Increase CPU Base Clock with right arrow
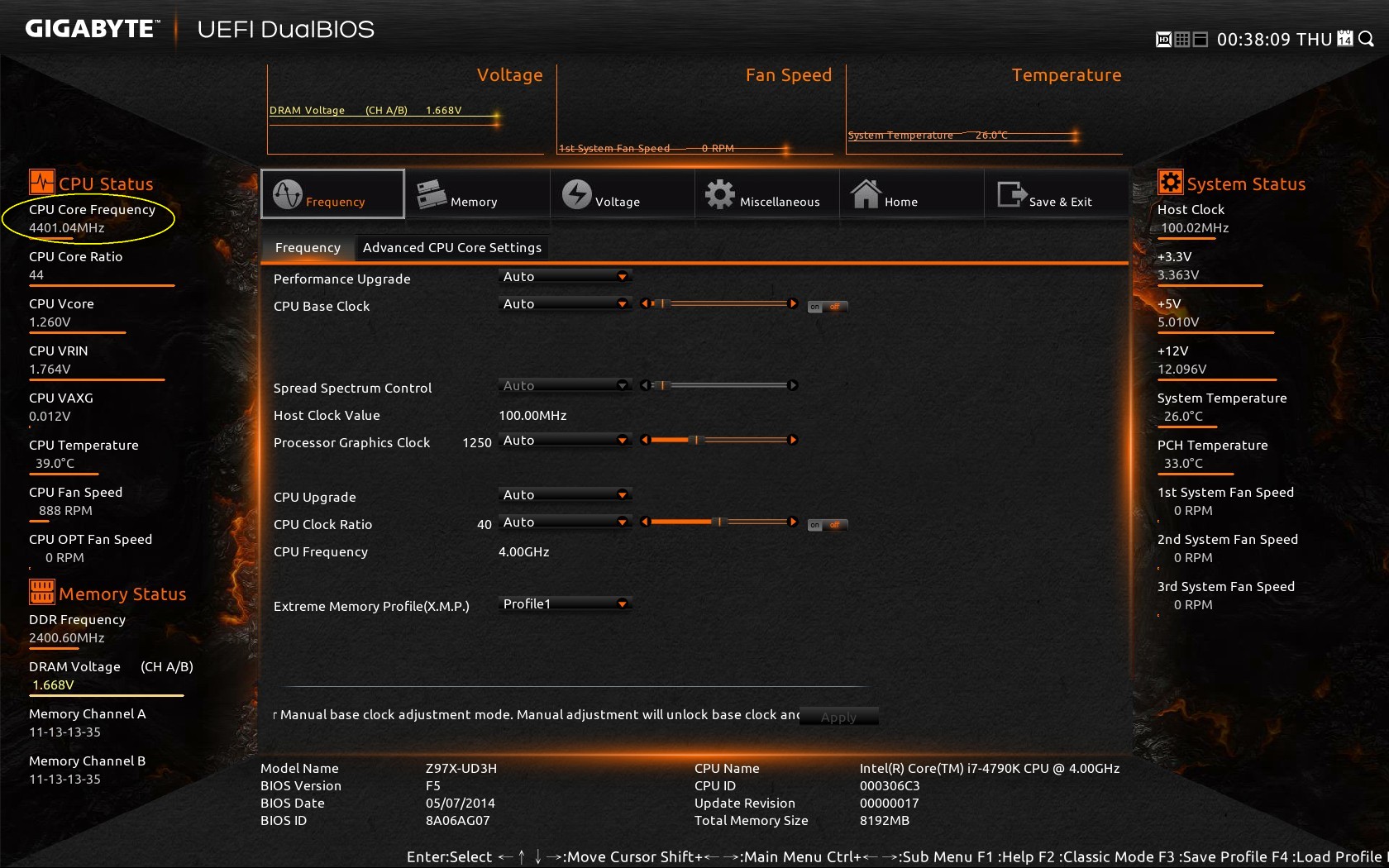The image size is (1389, 868). [793, 303]
